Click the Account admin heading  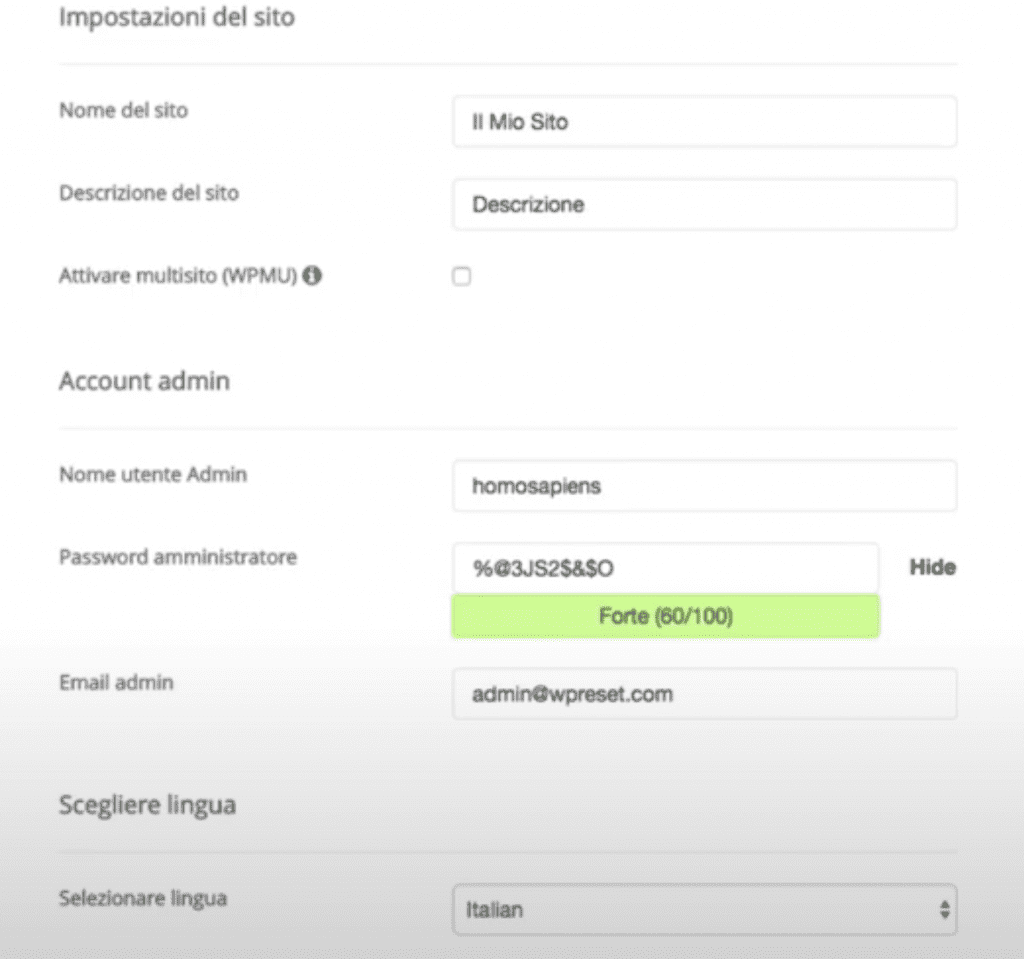[x=144, y=381]
